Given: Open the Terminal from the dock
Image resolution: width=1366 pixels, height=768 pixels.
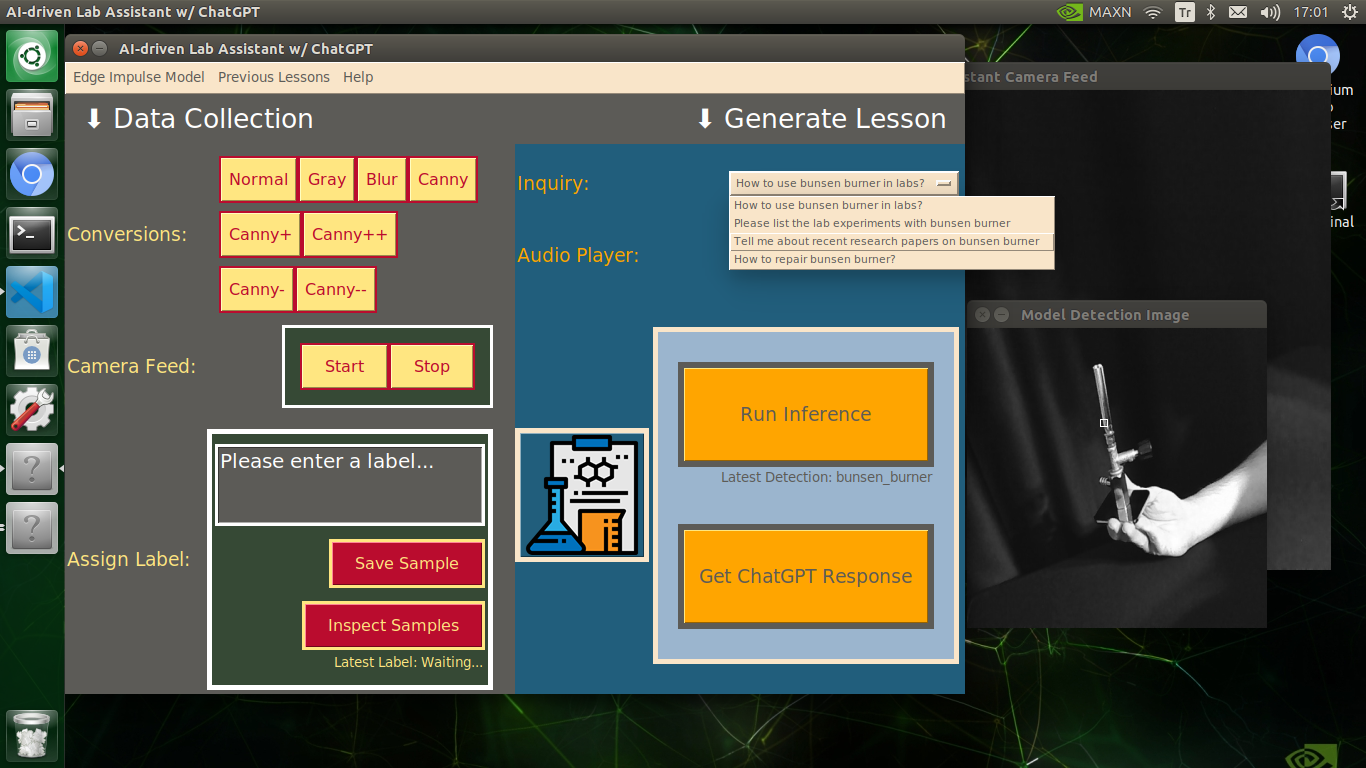Looking at the screenshot, I should point(32,234).
